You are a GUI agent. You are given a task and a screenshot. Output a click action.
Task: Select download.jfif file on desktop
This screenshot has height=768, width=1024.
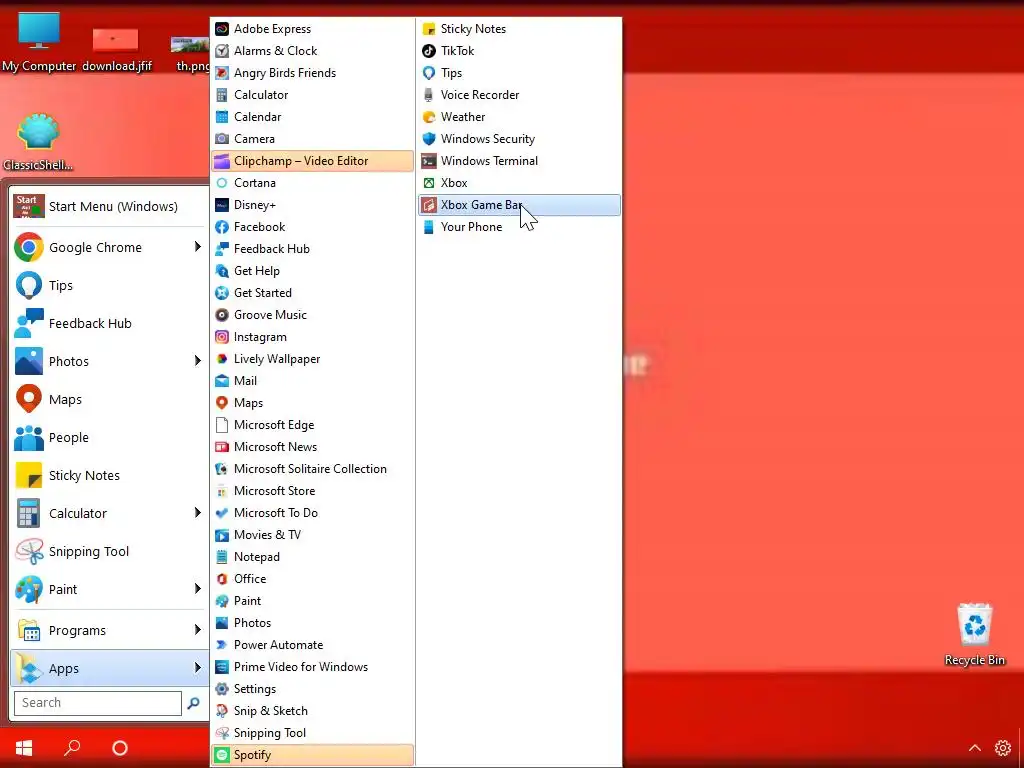tap(116, 50)
